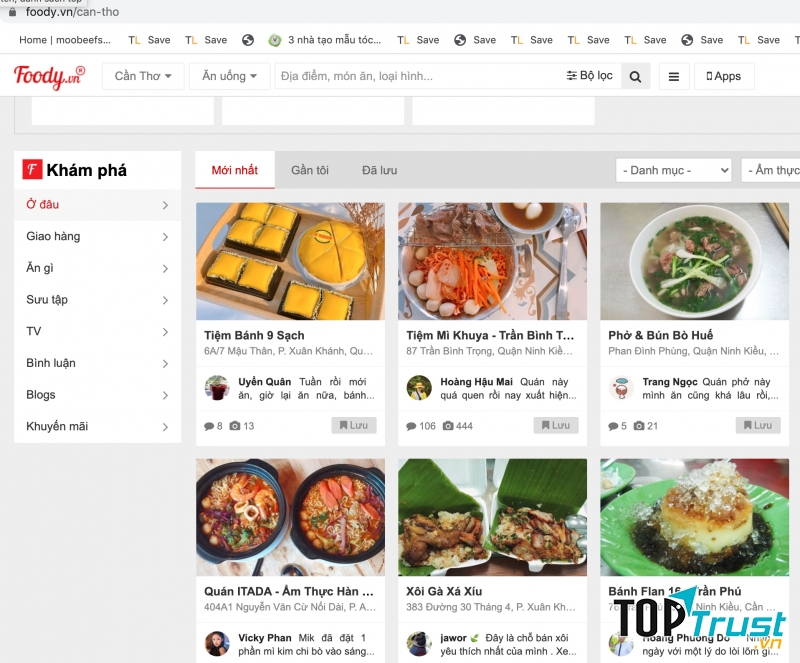
Task: Toggle Lưu bookmark on Tiệm Mì Khuya
Action: [x=556, y=425]
